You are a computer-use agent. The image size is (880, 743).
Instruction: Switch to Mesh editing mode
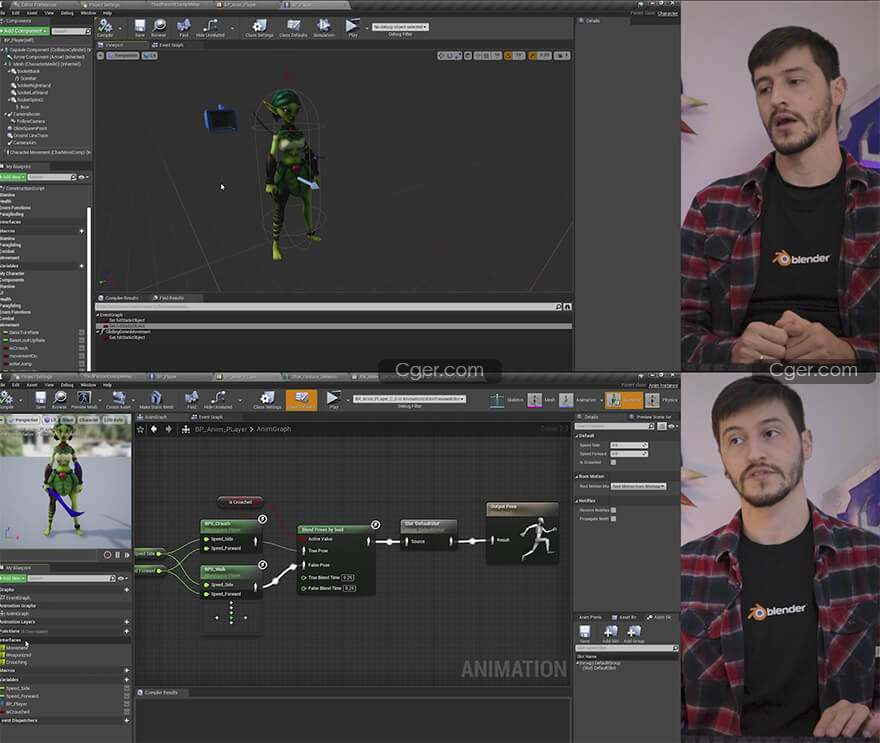pyautogui.click(x=542, y=400)
